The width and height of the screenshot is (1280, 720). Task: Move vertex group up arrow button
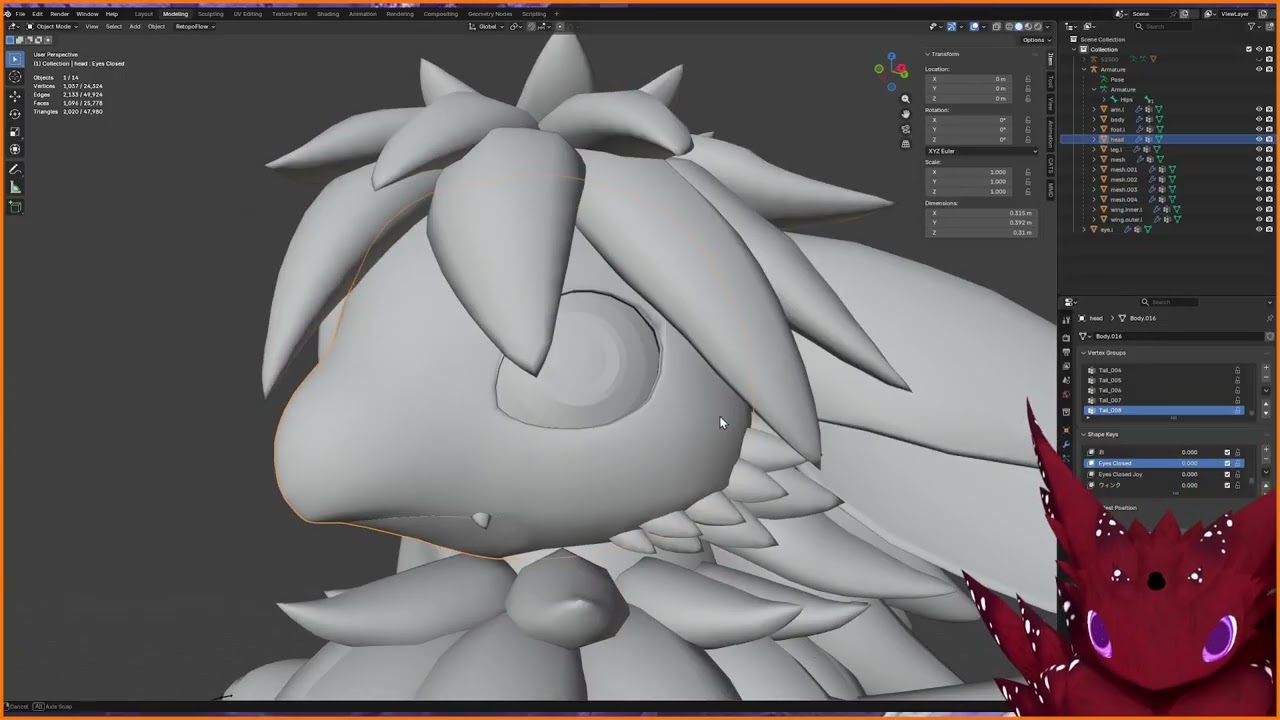(1266, 404)
